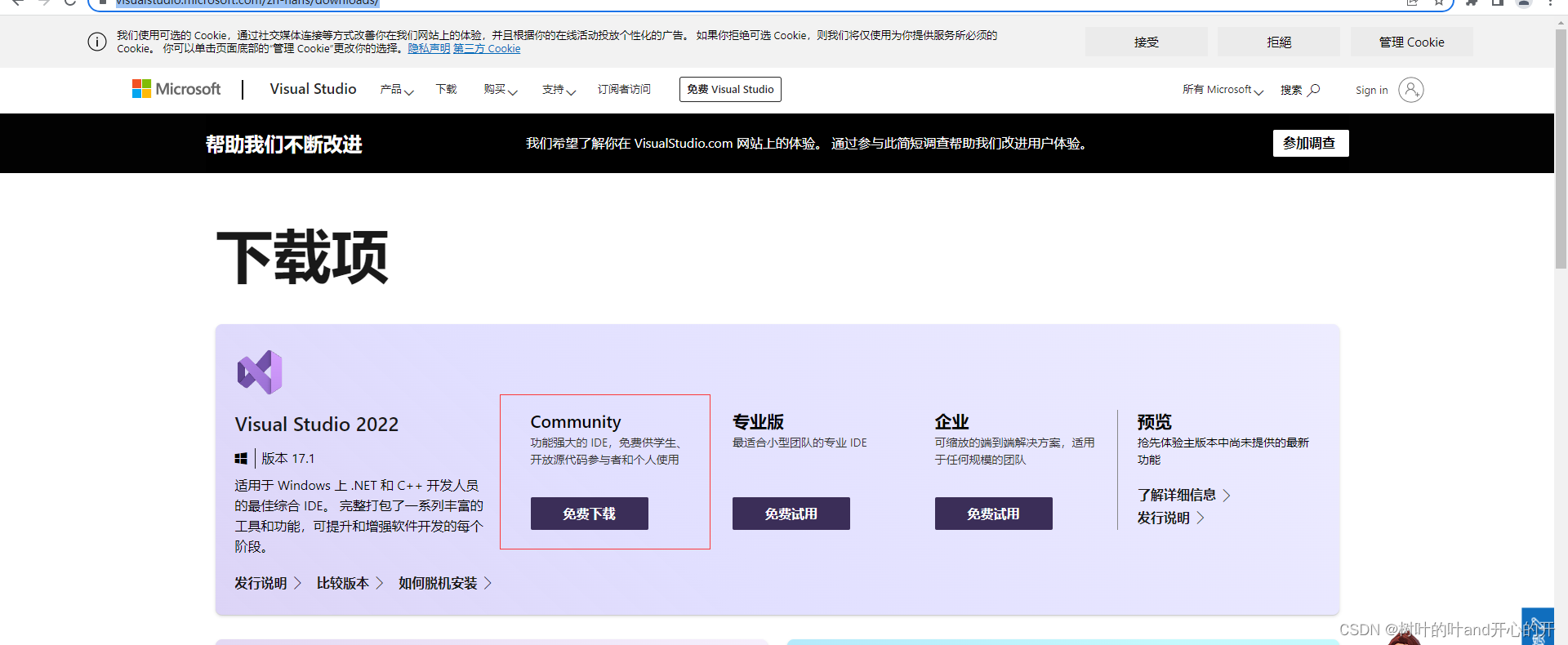The image size is (1568, 645).
Task: Open 了解详细信息 chevron link under 预览
Action: 1183,495
